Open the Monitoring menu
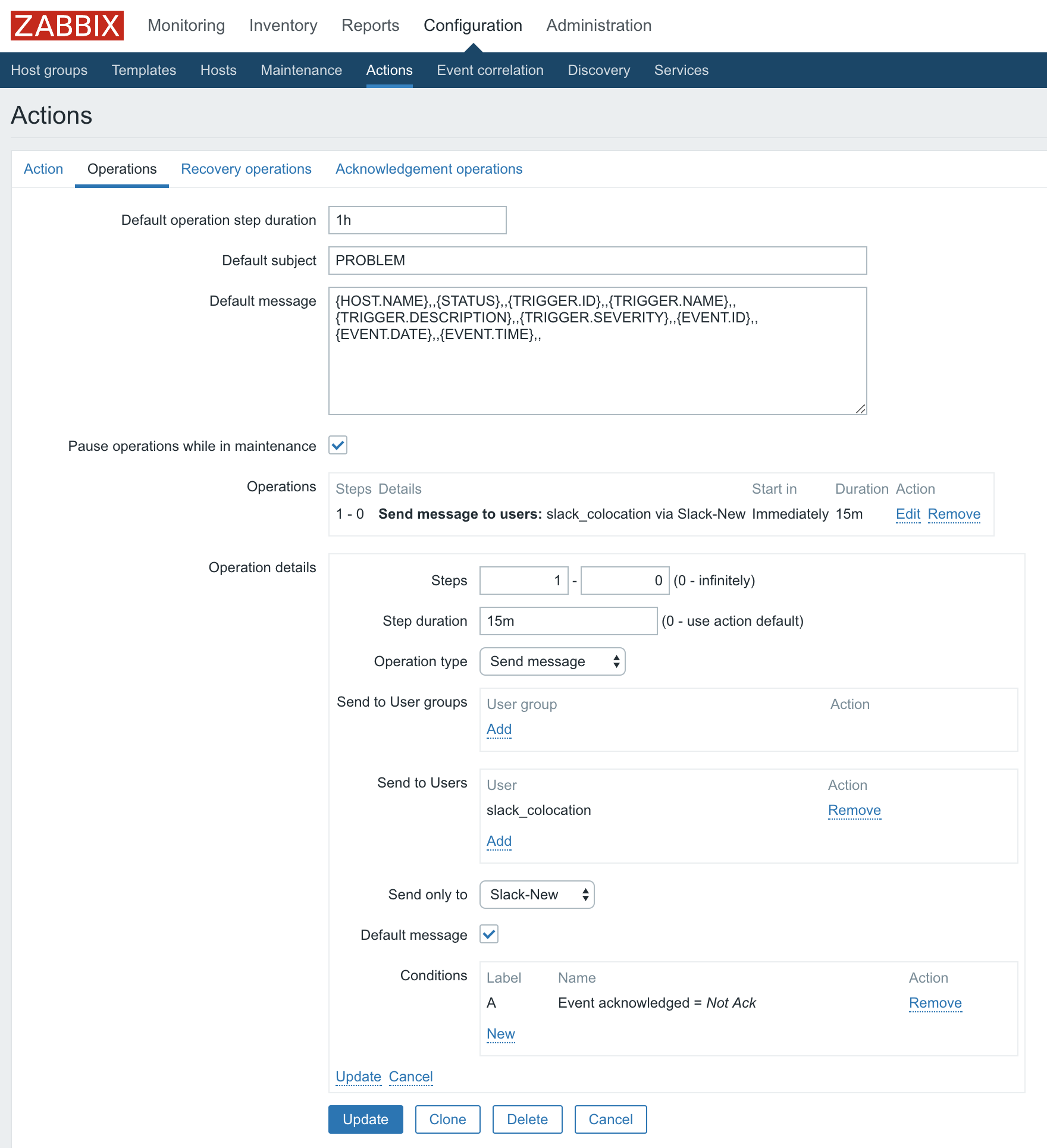 pyautogui.click(x=186, y=26)
